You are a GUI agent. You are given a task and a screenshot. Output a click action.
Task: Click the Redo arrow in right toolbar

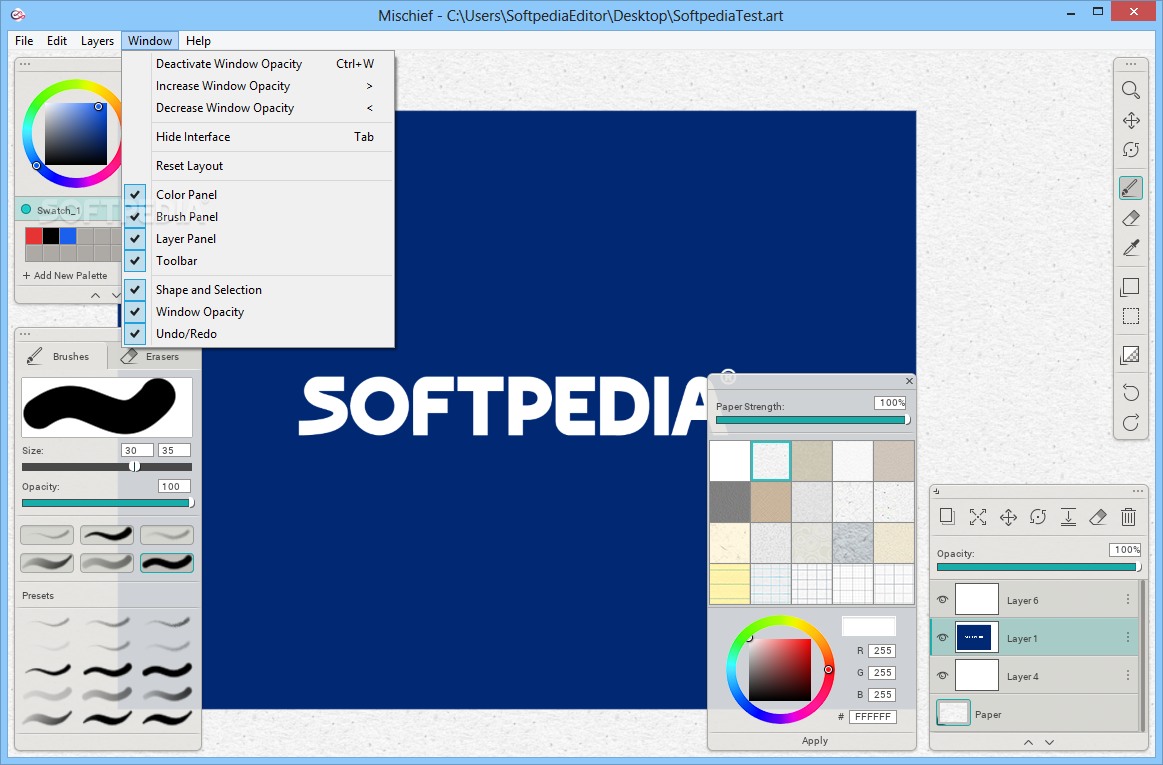[x=1130, y=423]
